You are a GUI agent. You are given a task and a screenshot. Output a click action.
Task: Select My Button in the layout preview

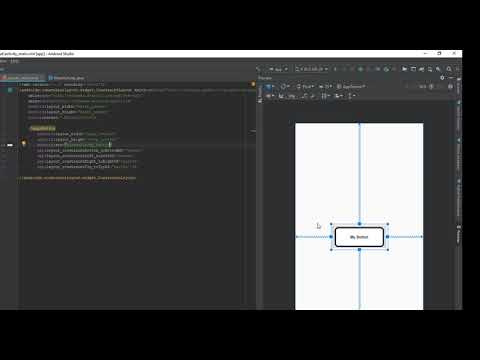tap(359, 237)
